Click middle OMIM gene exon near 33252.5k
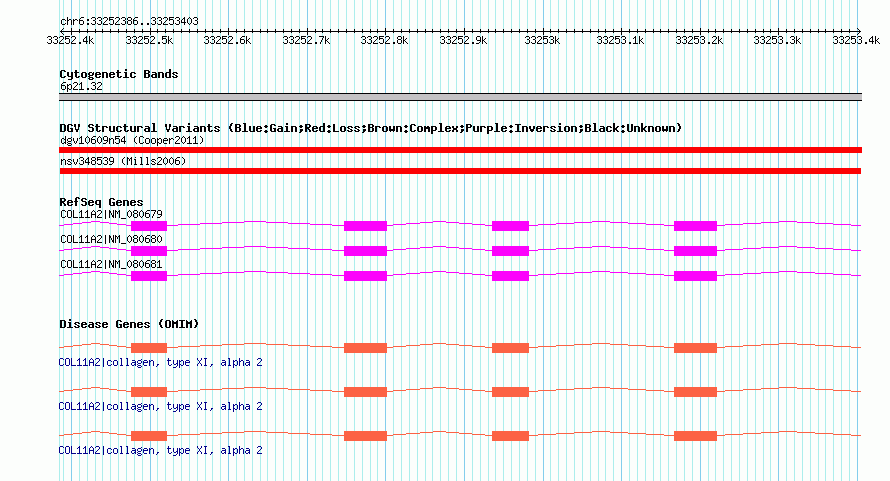The width and height of the screenshot is (890, 481). pos(149,392)
